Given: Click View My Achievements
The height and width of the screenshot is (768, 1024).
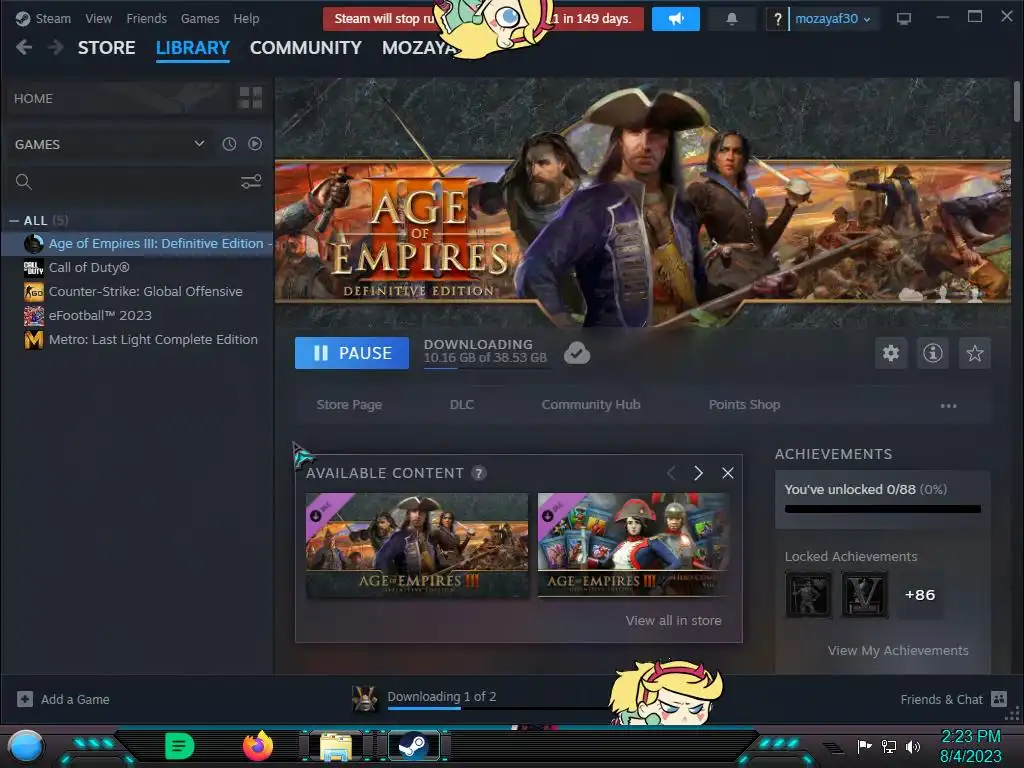Looking at the screenshot, I should click(x=898, y=650).
